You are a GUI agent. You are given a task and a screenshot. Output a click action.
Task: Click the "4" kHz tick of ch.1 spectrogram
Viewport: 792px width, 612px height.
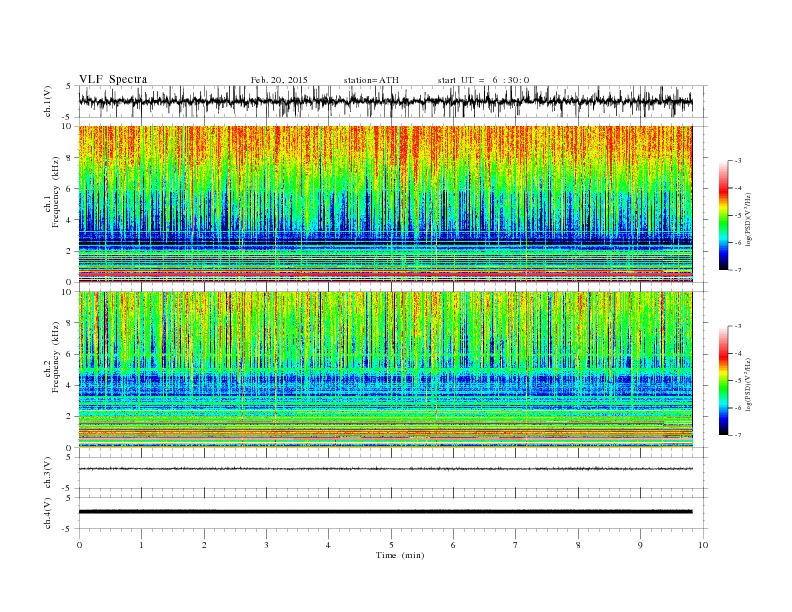(x=69, y=220)
